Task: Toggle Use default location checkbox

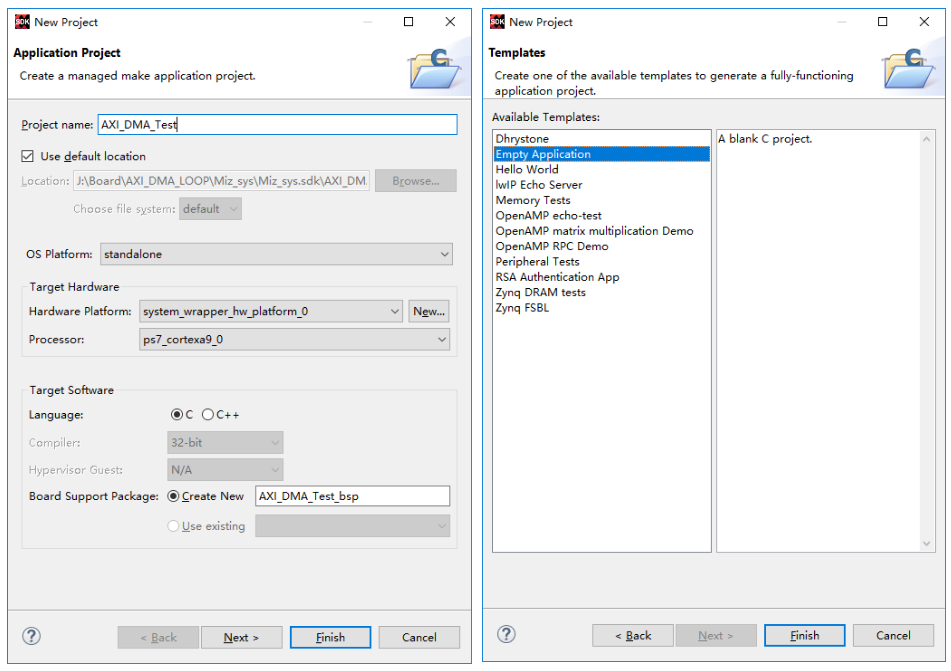Action: pos(27,156)
